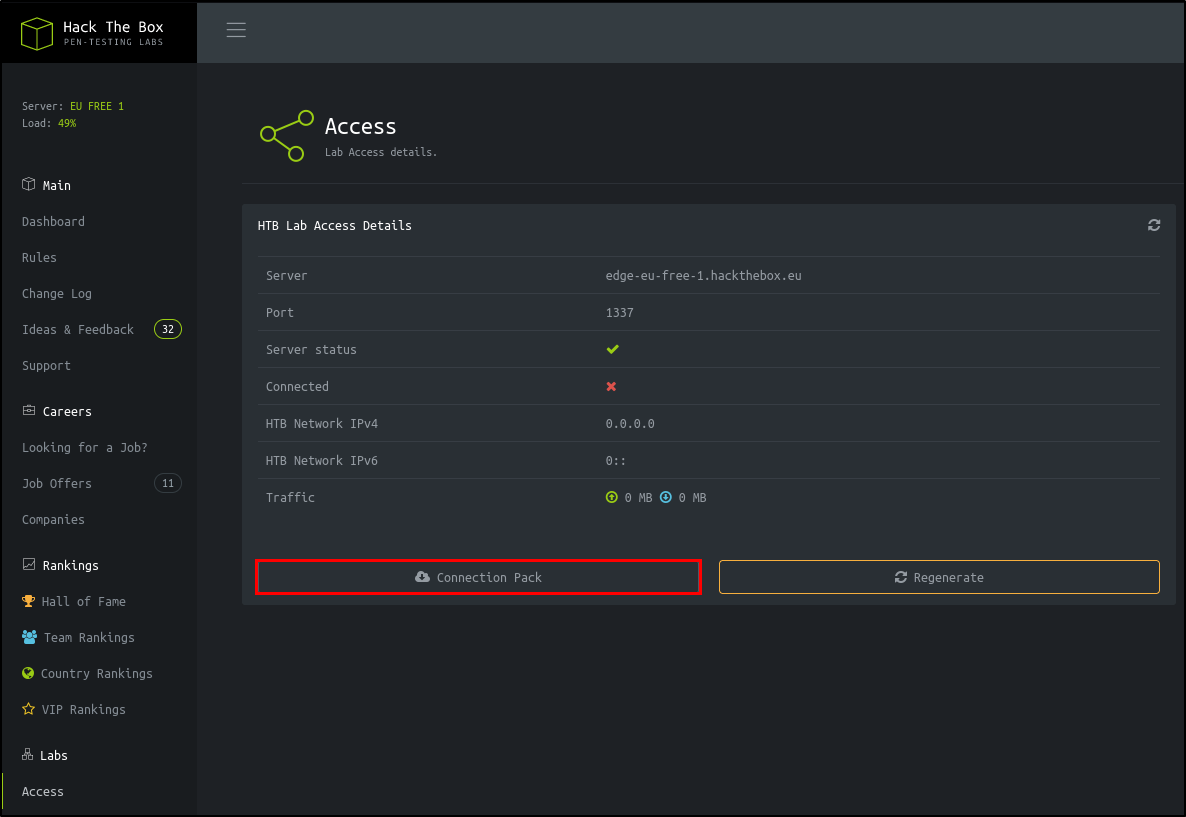Click the Connected row label
Image resolution: width=1186 pixels, height=817 pixels.
click(x=297, y=387)
